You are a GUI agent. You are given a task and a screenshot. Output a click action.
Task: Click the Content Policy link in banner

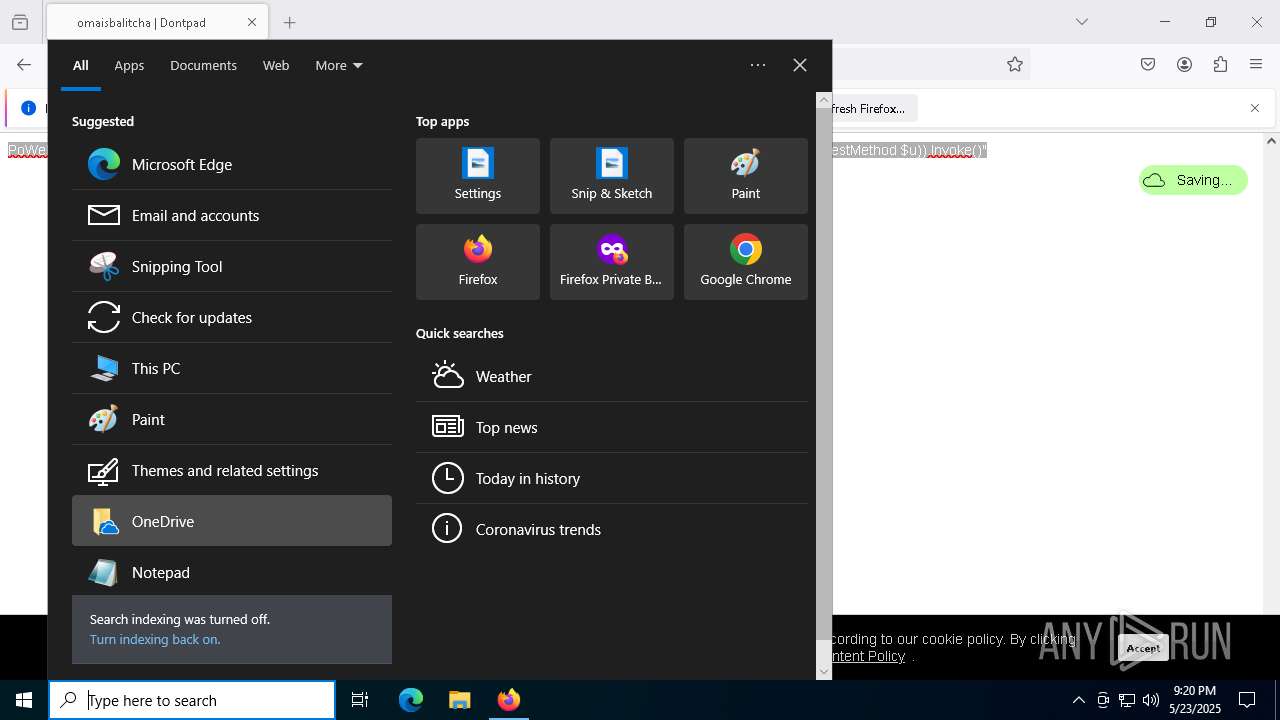(868, 656)
